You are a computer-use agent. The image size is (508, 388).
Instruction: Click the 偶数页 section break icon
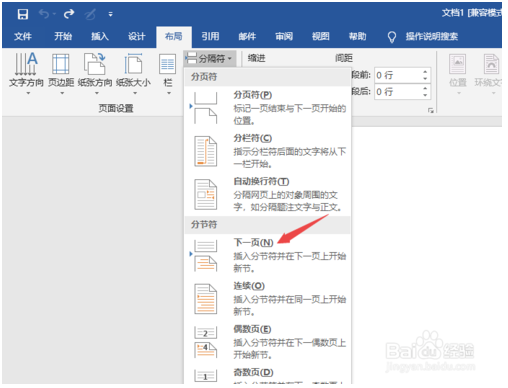pyautogui.click(x=205, y=342)
